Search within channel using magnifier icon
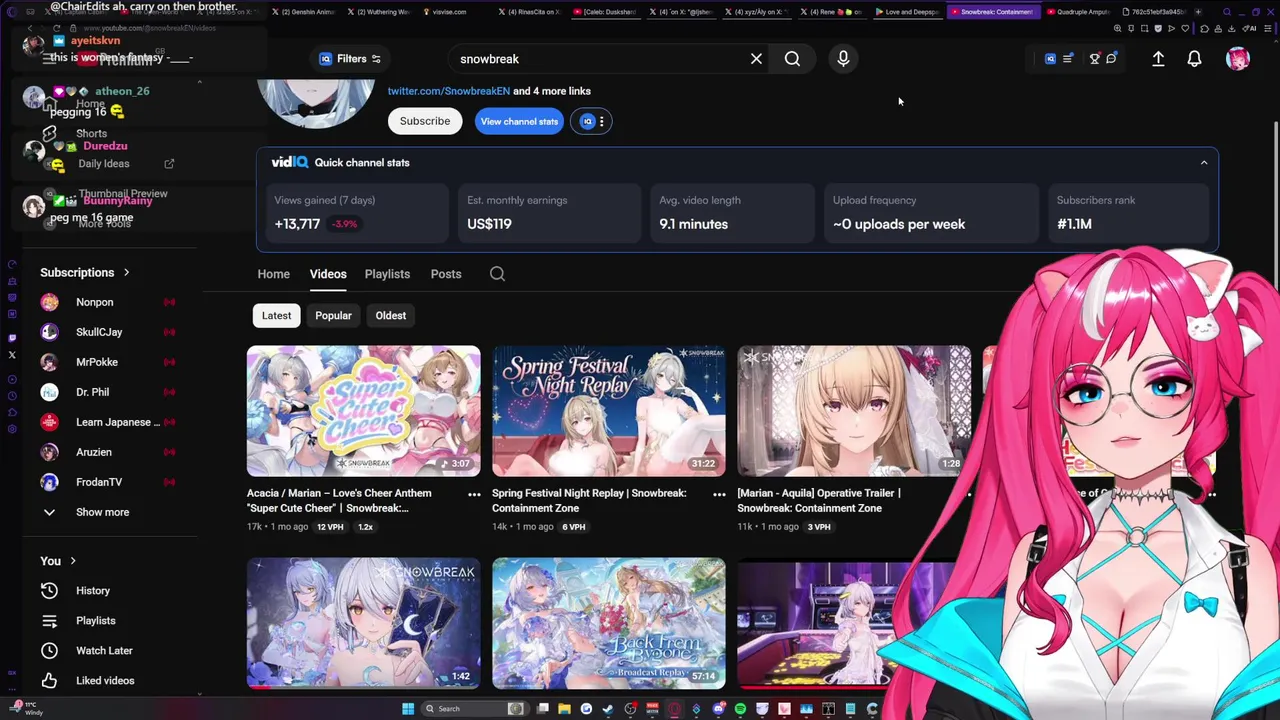Screen dimensions: 1280x720 coord(497,274)
